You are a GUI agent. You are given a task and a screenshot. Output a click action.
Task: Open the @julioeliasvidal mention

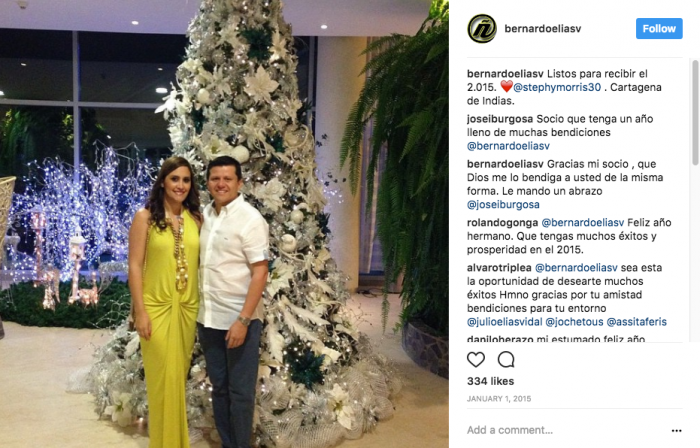(x=504, y=322)
